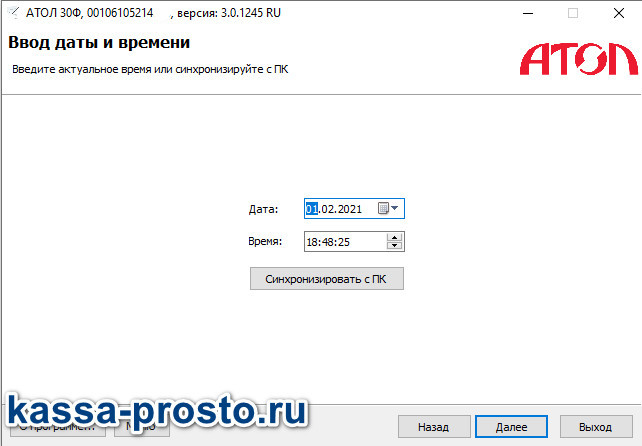
Task: Click the title bar text версия: 3.0.1245 RU
Action: point(229,13)
